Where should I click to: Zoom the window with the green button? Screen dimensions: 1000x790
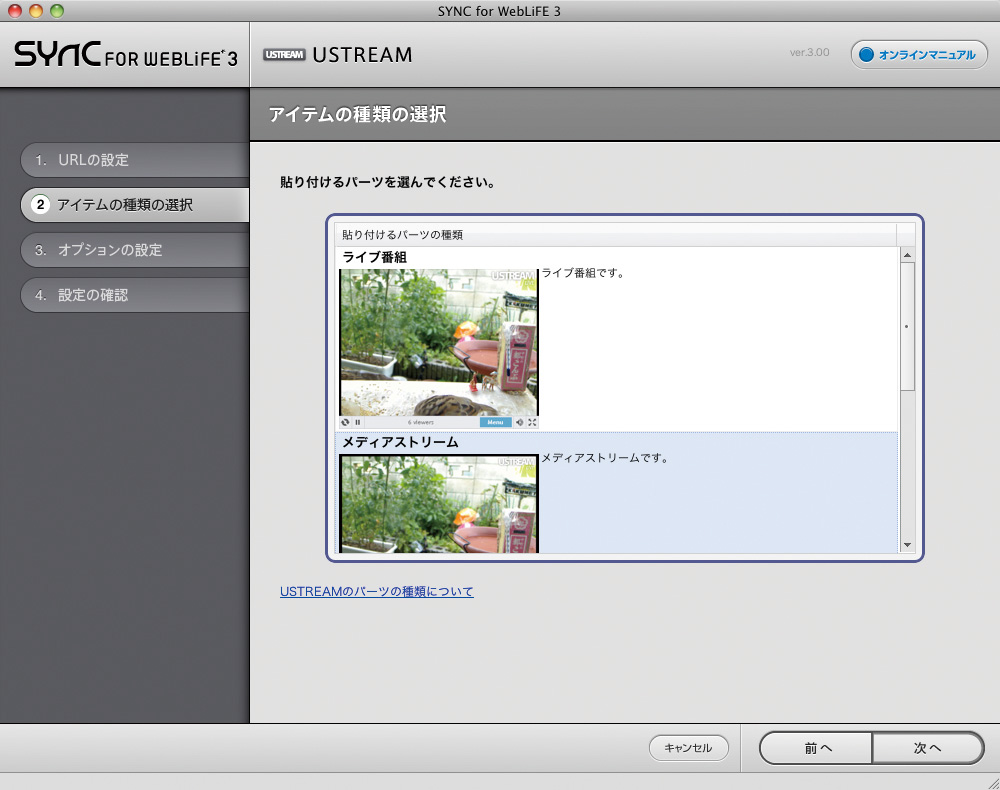57,11
